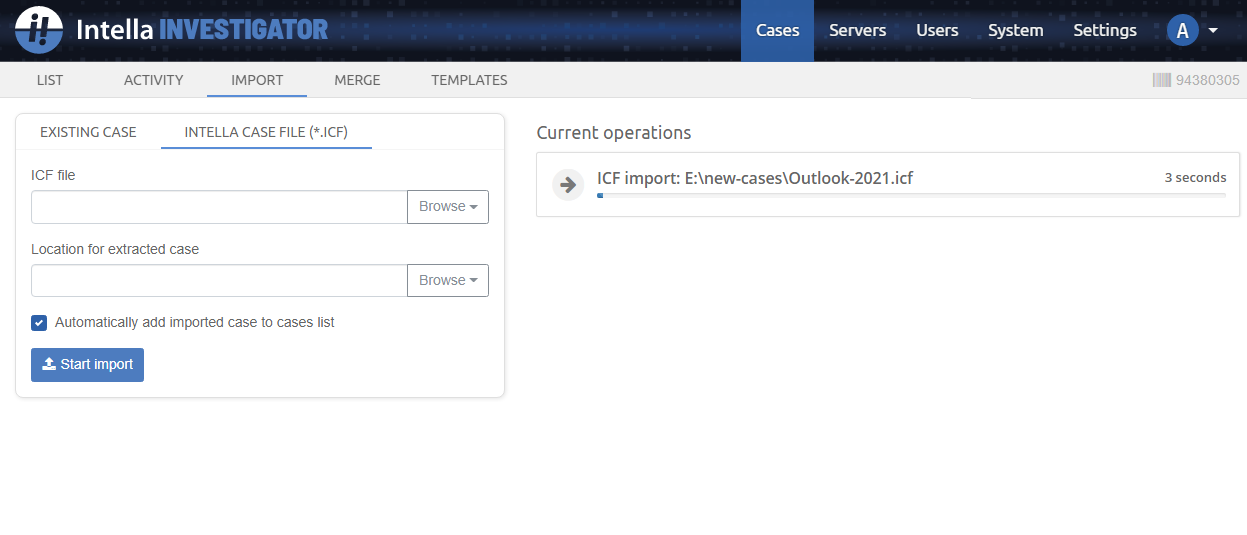The height and width of the screenshot is (535, 1247).
Task: Click into the ICF file text field
Action: (219, 207)
